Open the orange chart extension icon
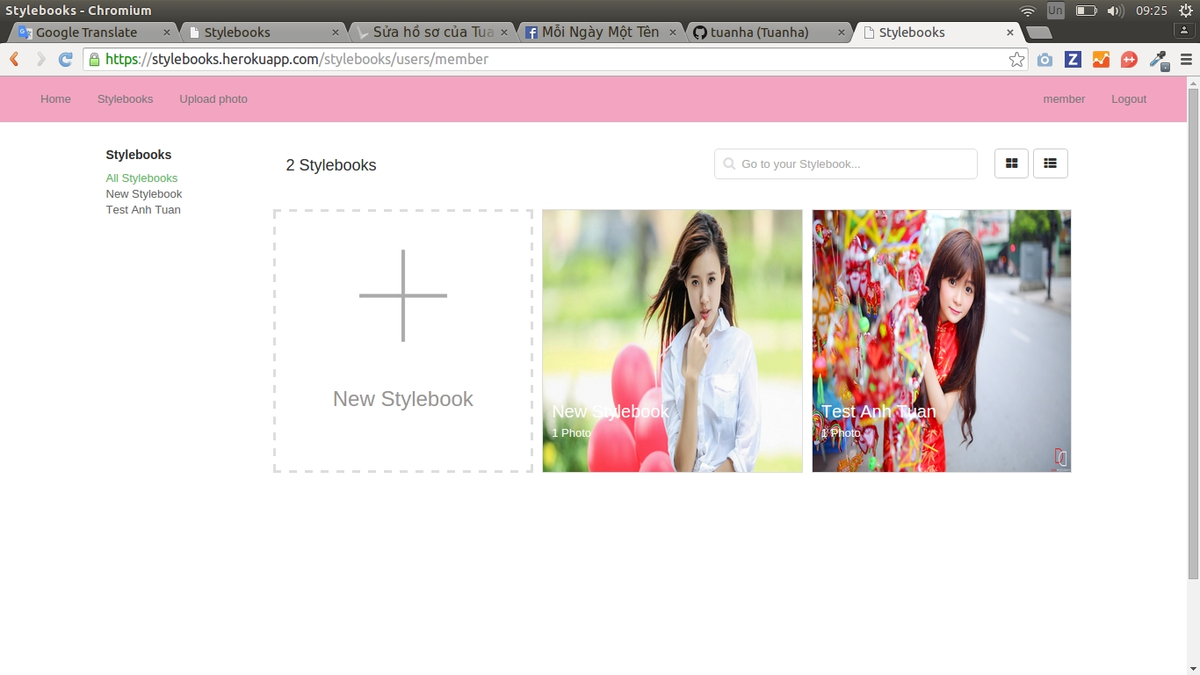Viewport: 1200px width, 675px height. coord(1101,59)
